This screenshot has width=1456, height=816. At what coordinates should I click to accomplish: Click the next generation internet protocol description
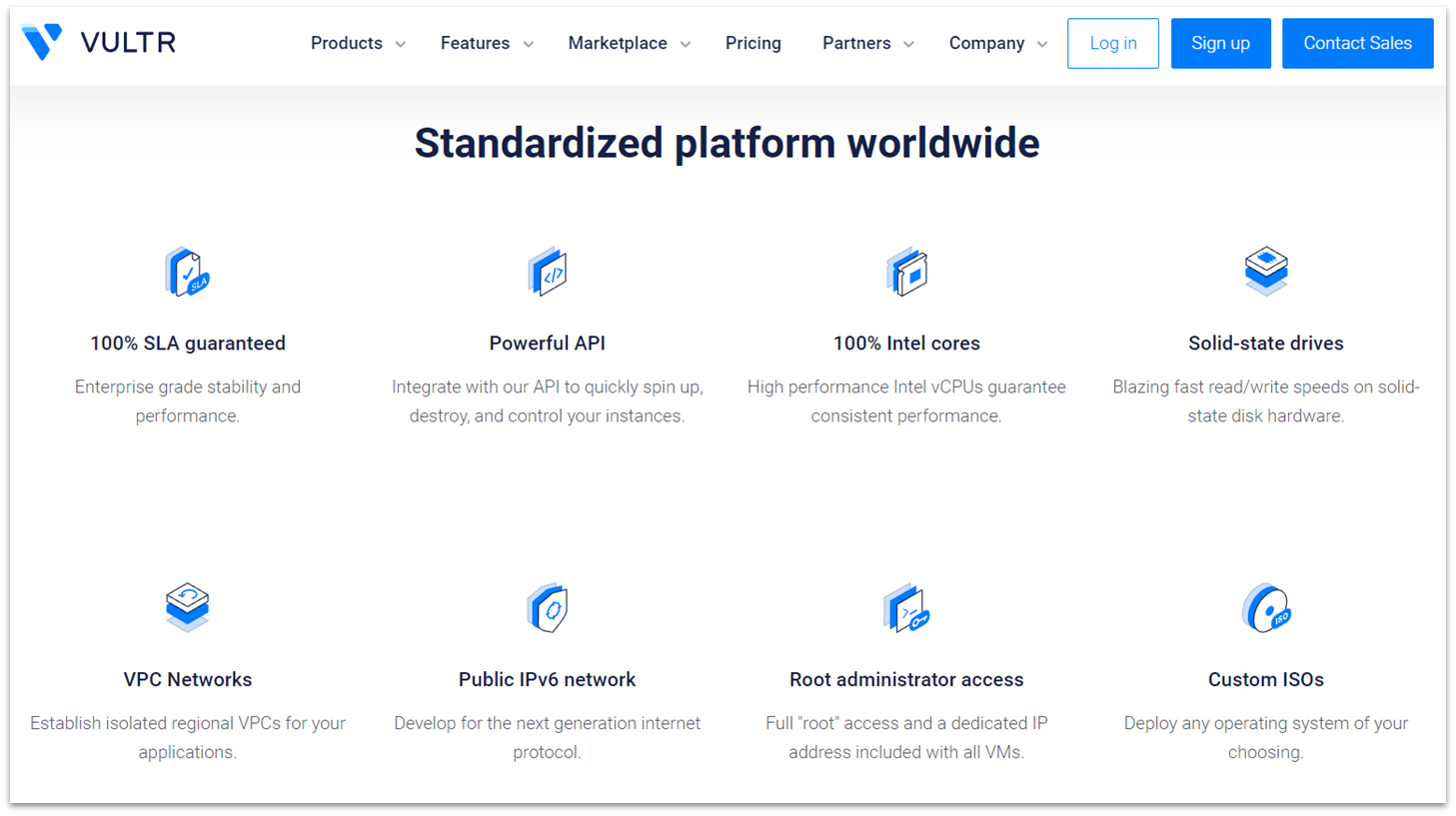[547, 737]
